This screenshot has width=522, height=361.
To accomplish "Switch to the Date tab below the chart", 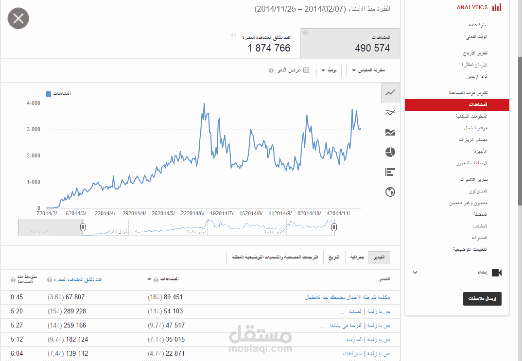I will pyautogui.click(x=334, y=257).
